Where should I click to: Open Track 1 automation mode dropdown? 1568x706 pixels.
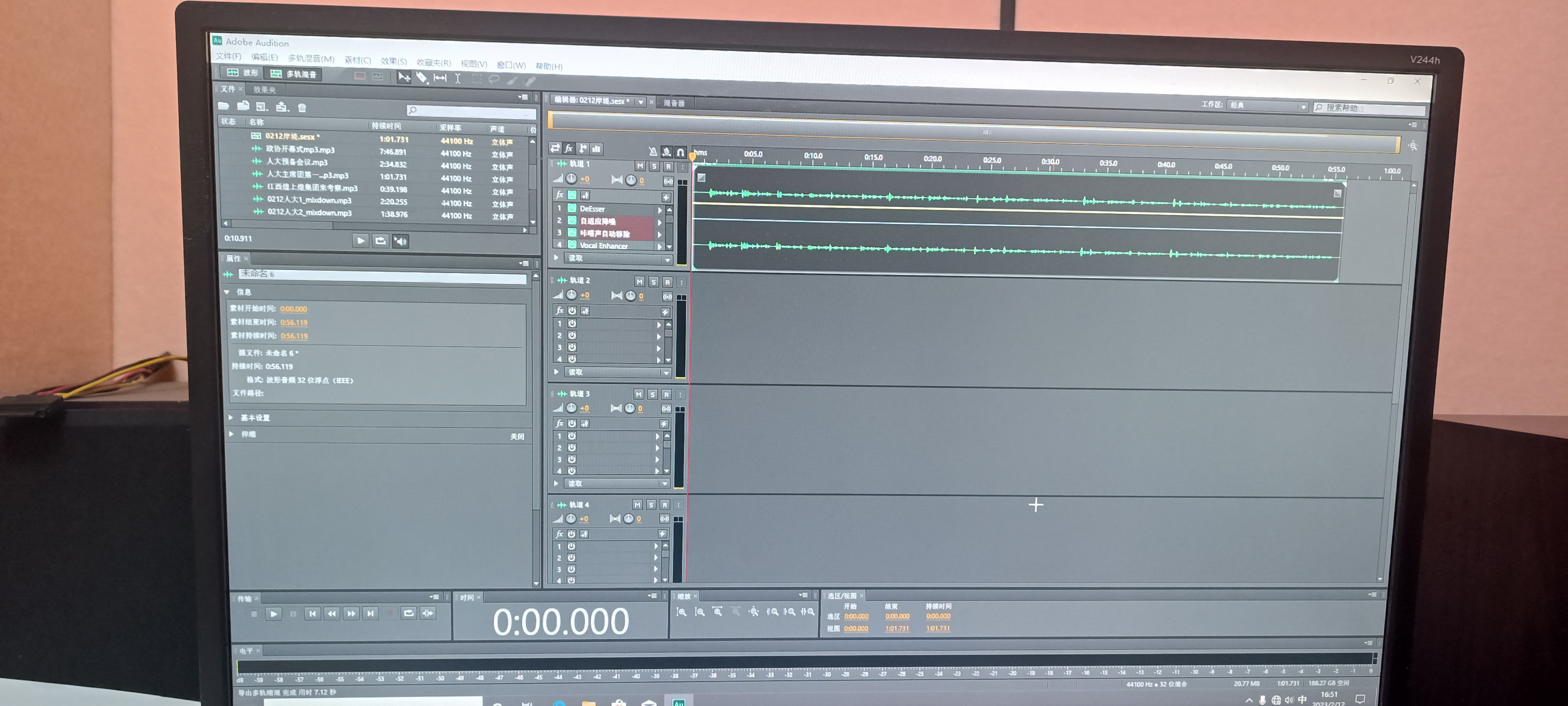619,259
